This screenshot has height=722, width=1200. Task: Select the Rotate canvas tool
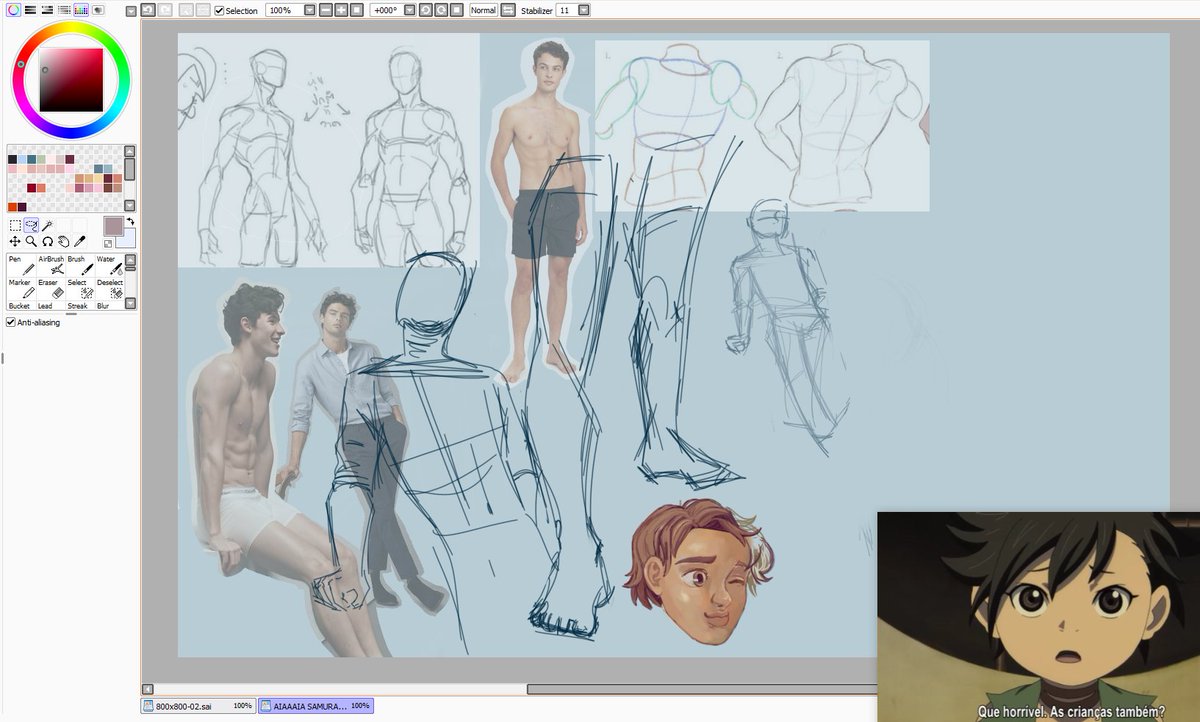click(47, 241)
